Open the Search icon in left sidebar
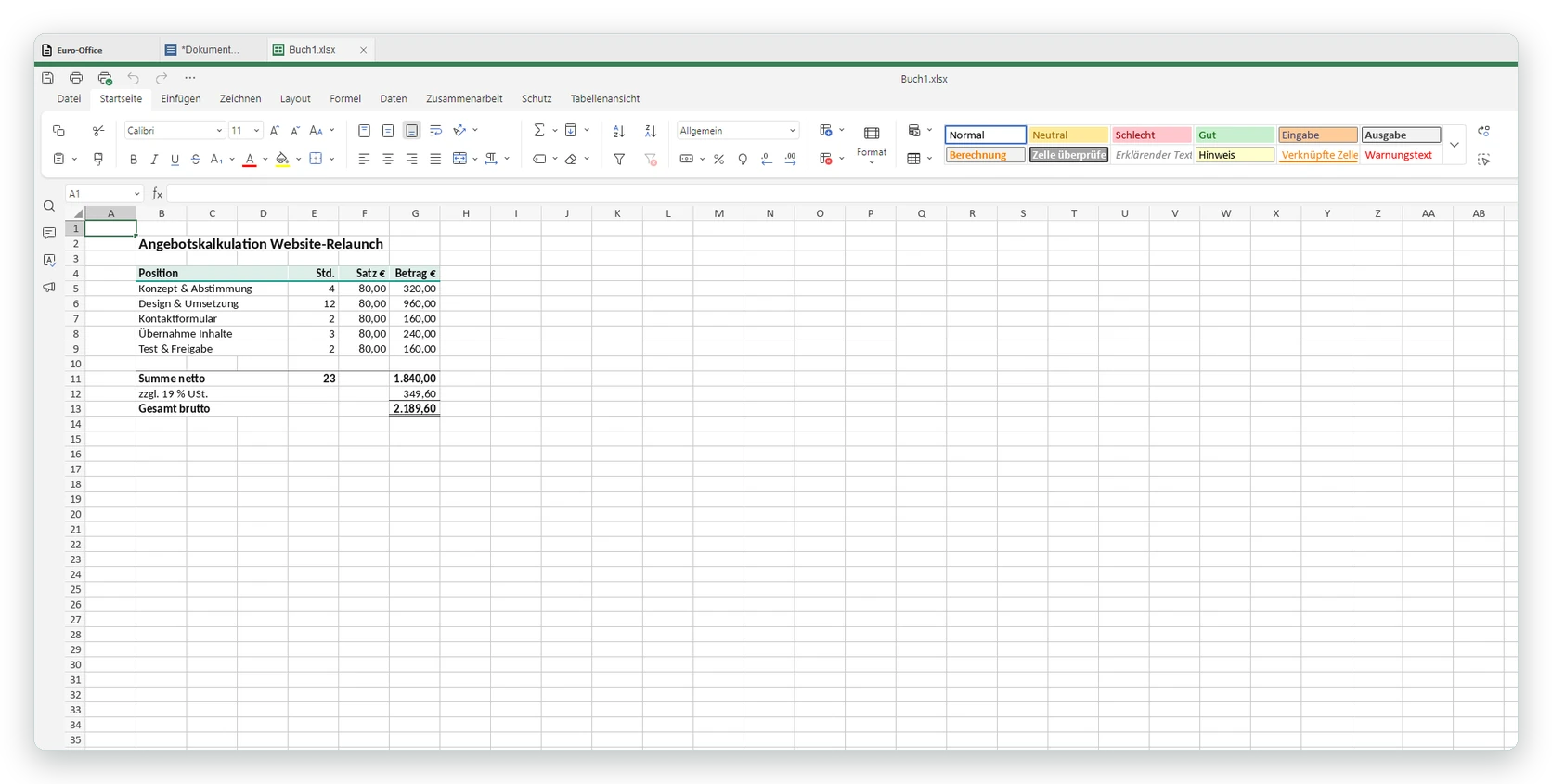 (x=49, y=206)
